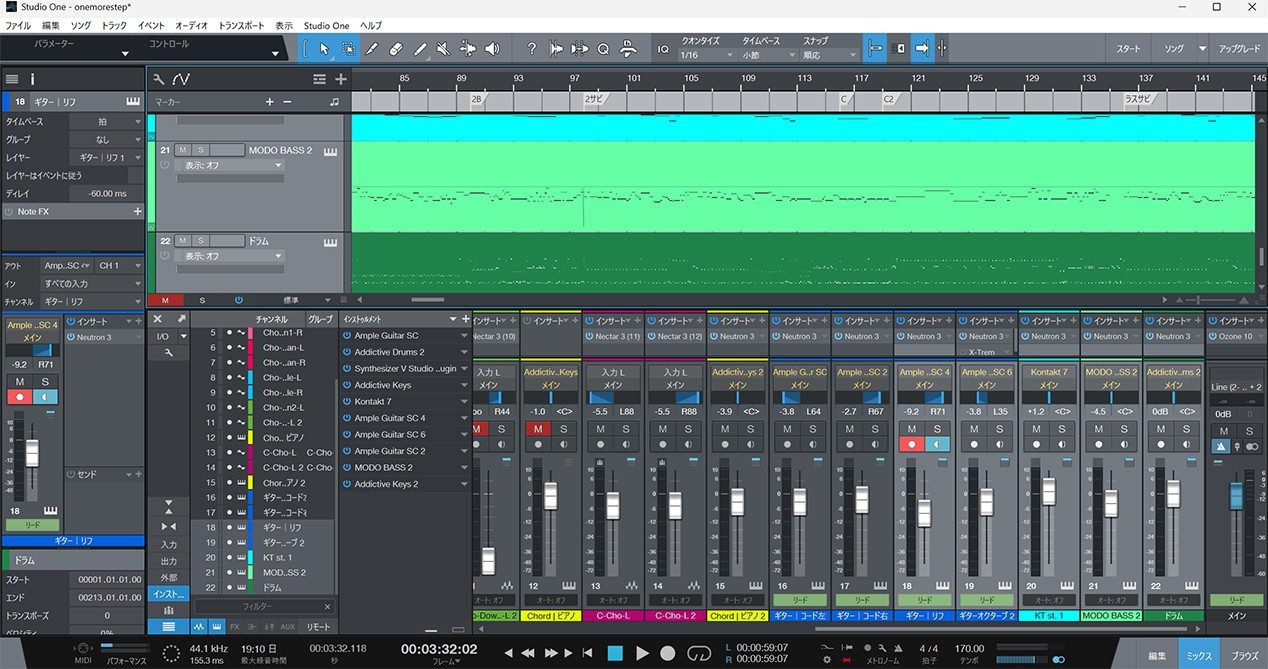This screenshot has width=1268, height=669.
Task: Toggle the loop button in transport
Action: (699, 652)
